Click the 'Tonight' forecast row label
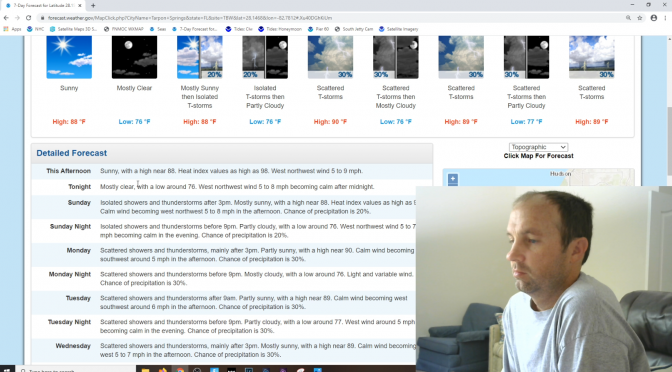 pyautogui.click(x=79, y=187)
